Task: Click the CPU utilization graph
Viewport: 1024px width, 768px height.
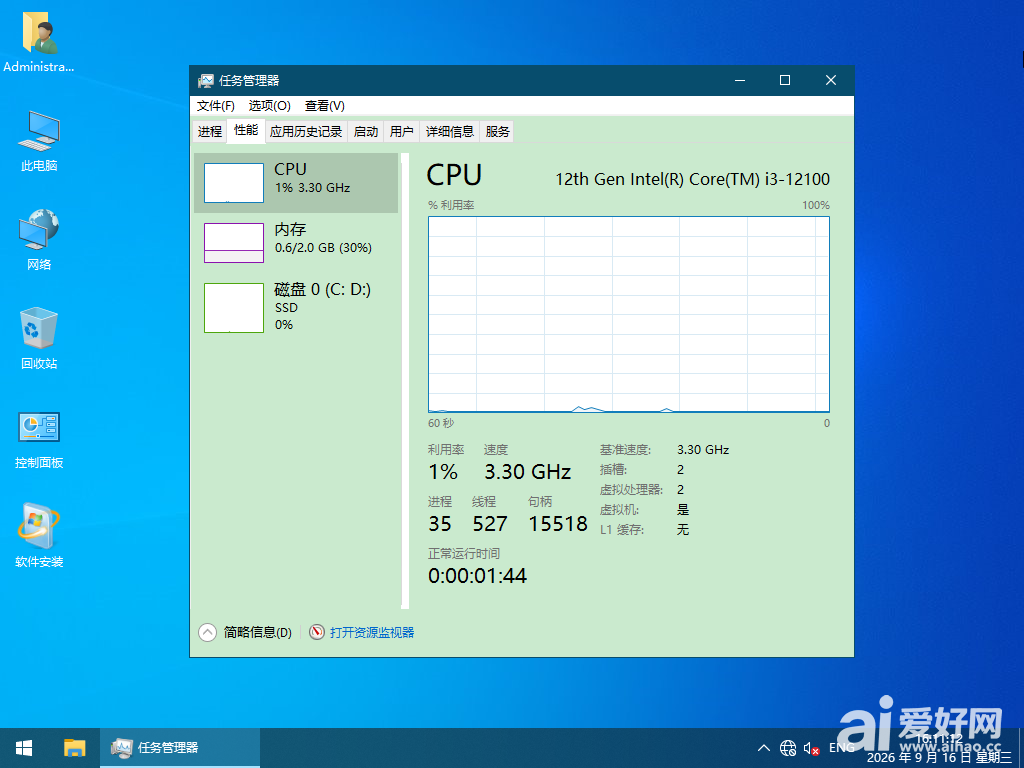Action: [x=629, y=314]
